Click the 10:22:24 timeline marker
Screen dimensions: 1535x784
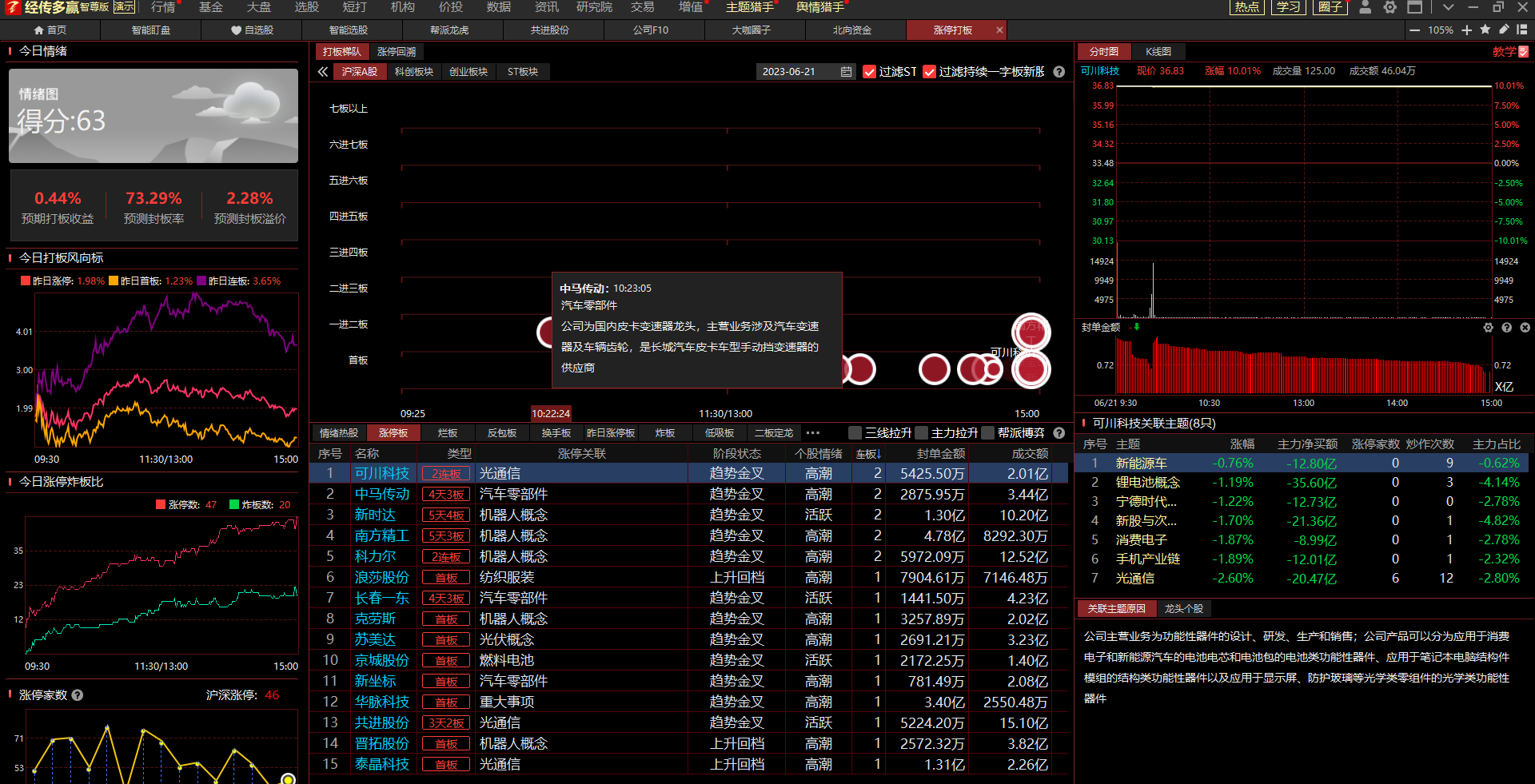pyautogui.click(x=551, y=413)
